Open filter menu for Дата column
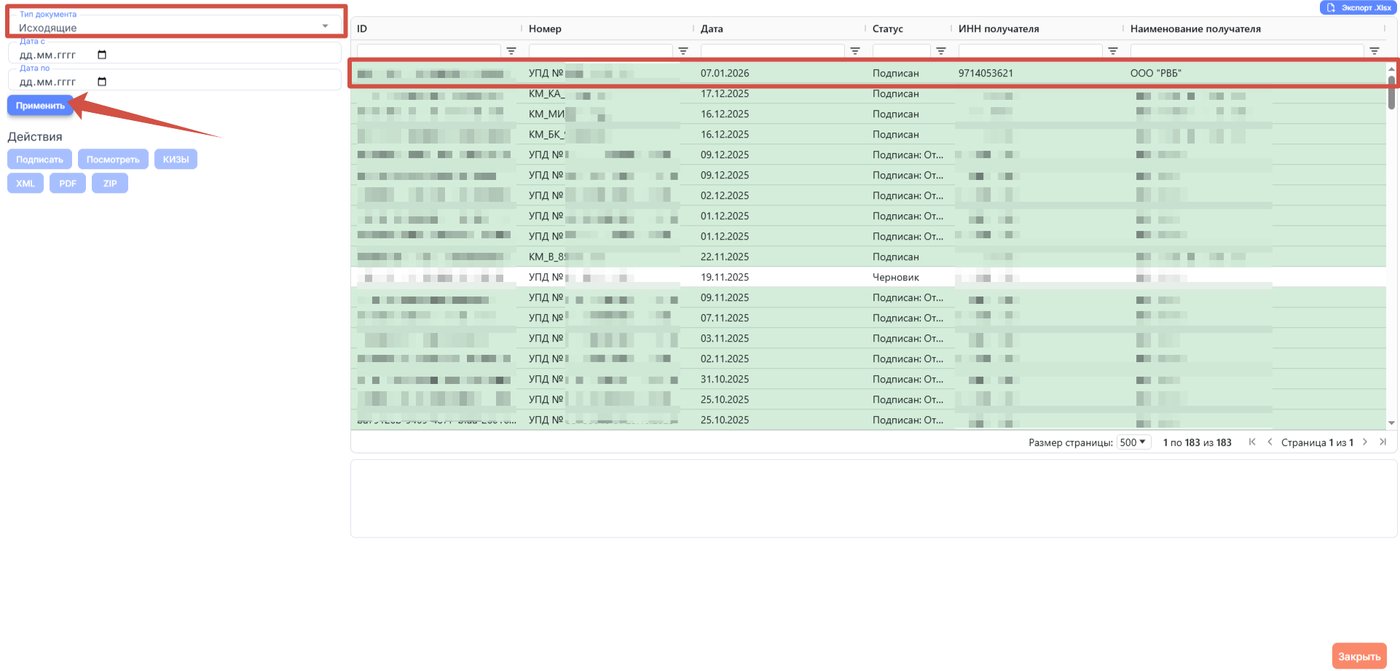 click(x=855, y=50)
